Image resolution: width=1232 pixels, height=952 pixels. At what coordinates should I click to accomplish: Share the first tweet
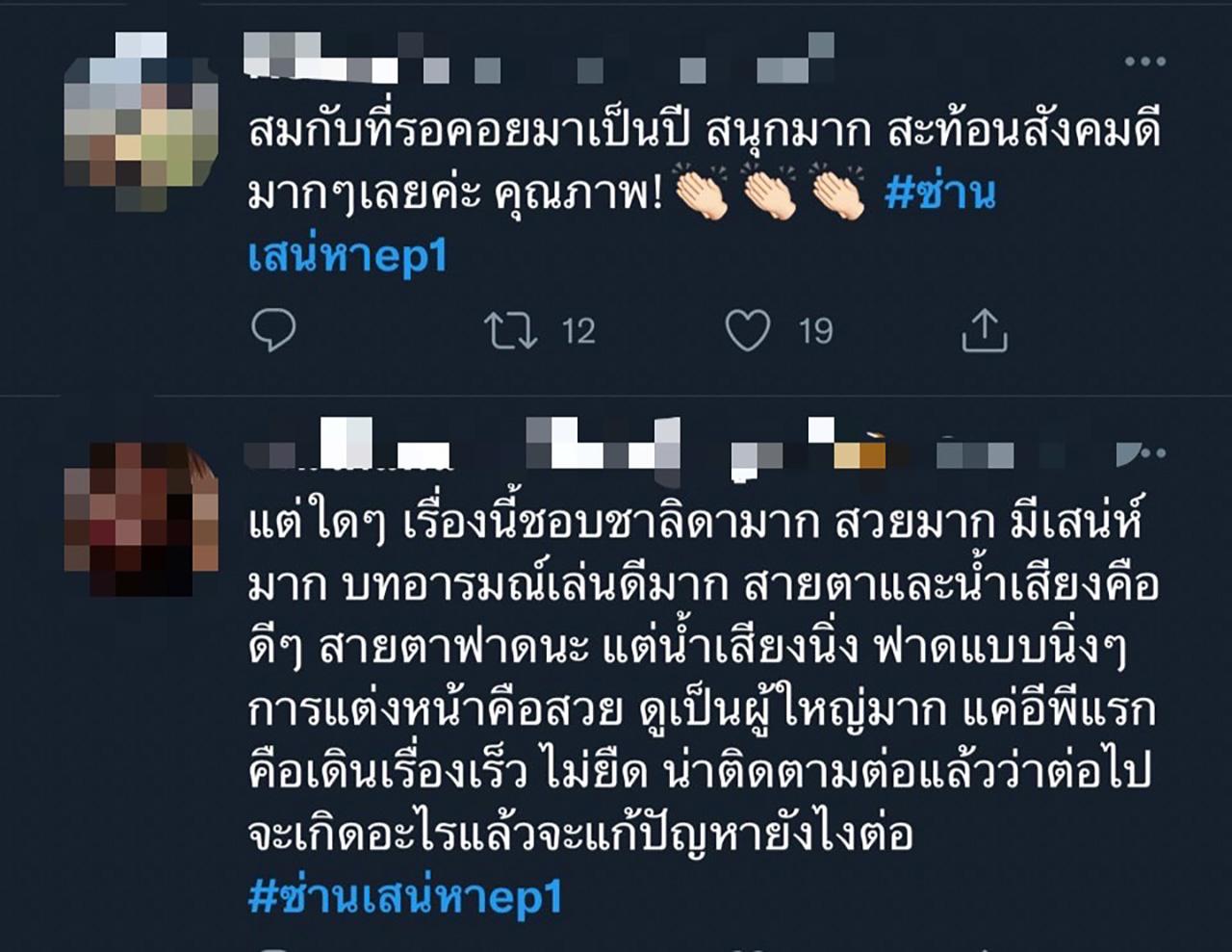985,331
